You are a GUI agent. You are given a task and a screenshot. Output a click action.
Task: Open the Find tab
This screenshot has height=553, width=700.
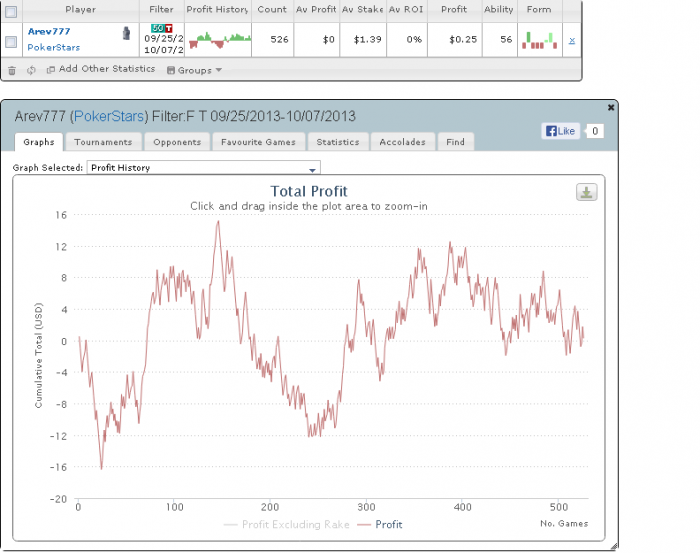(455, 142)
